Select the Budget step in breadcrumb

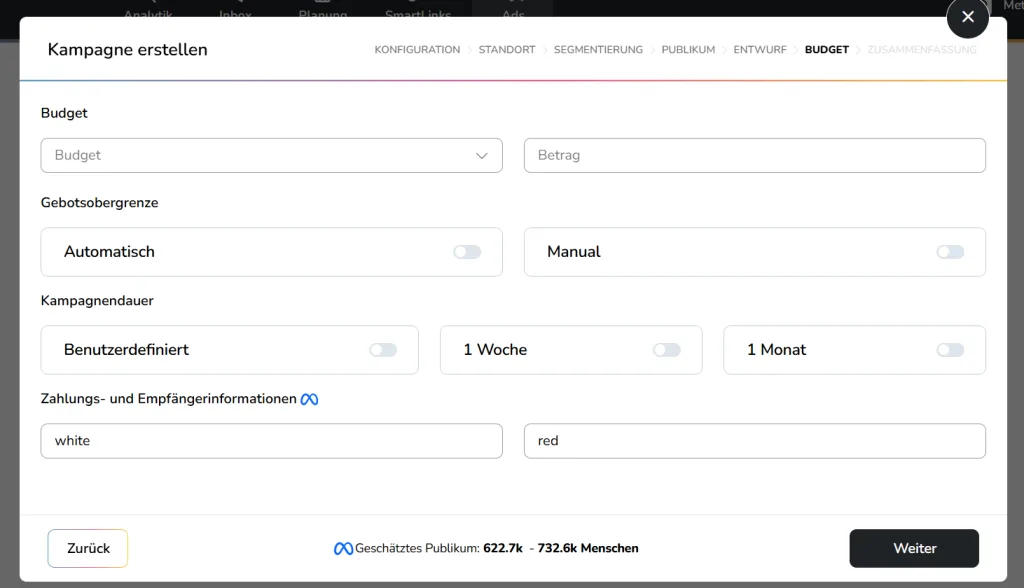click(826, 50)
